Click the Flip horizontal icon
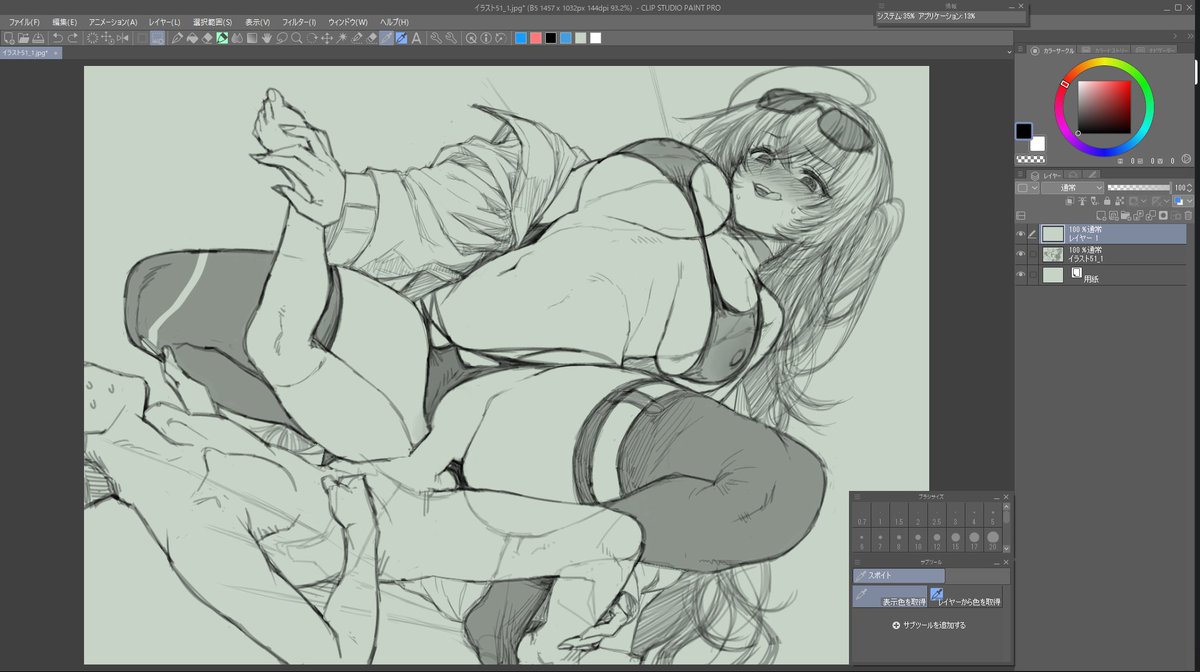1200x672 pixels. (122, 38)
